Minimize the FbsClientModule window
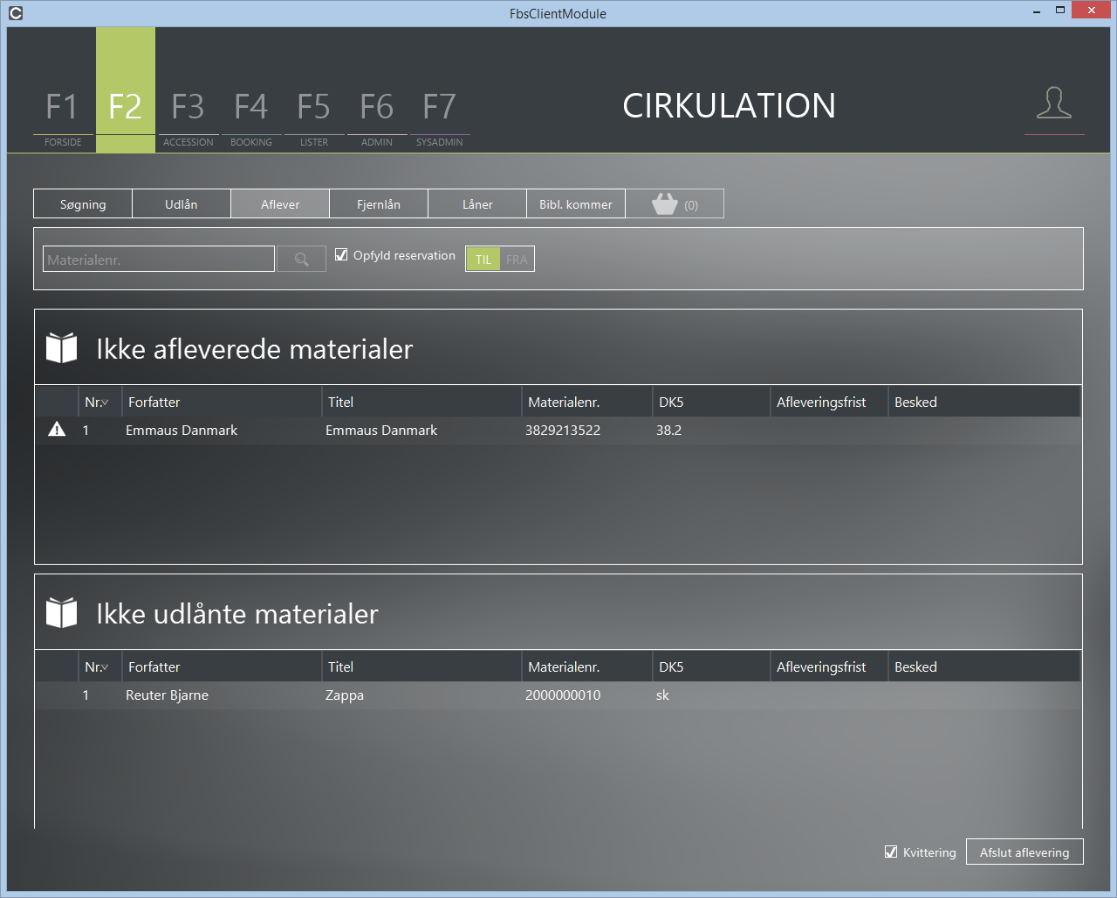1117x898 pixels. (x=1037, y=11)
